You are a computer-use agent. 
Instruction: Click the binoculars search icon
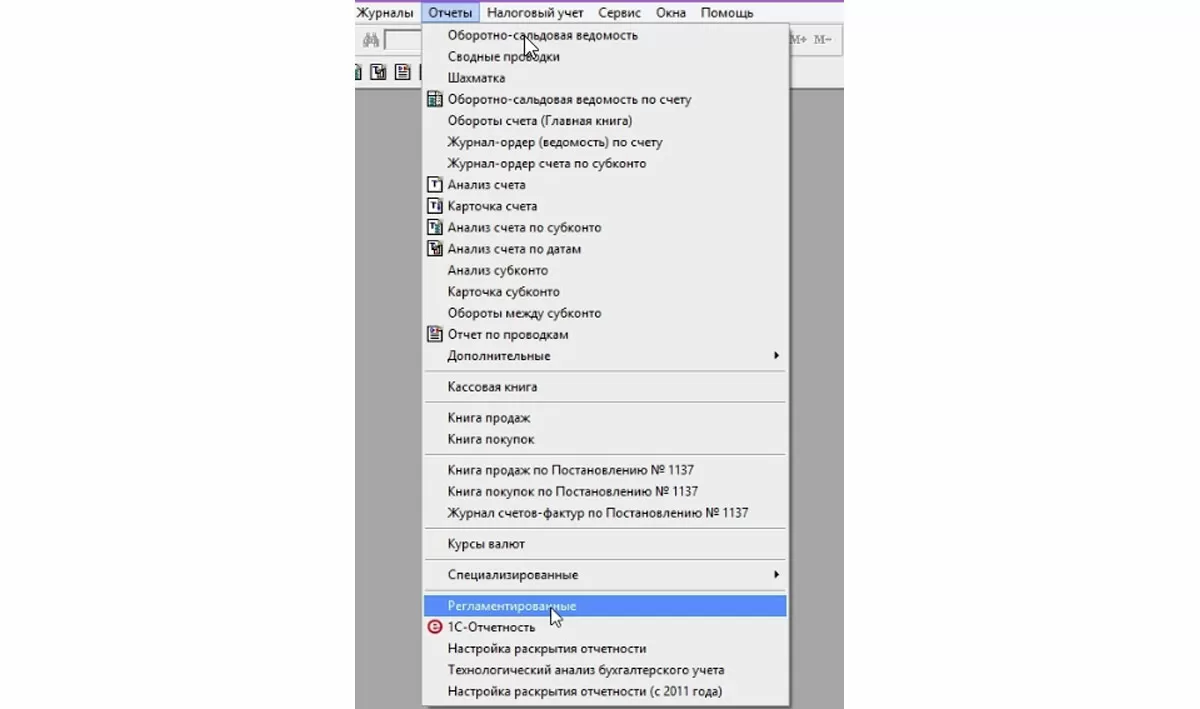pos(371,40)
